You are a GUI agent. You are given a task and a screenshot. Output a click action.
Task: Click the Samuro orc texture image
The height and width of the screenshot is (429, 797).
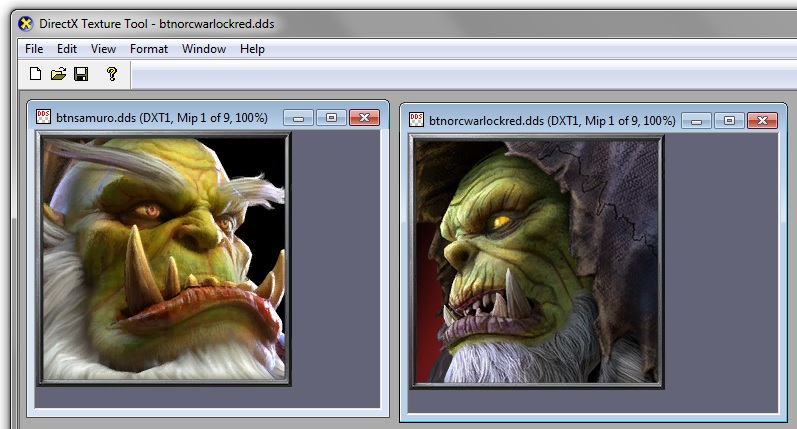(x=164, y=259)
